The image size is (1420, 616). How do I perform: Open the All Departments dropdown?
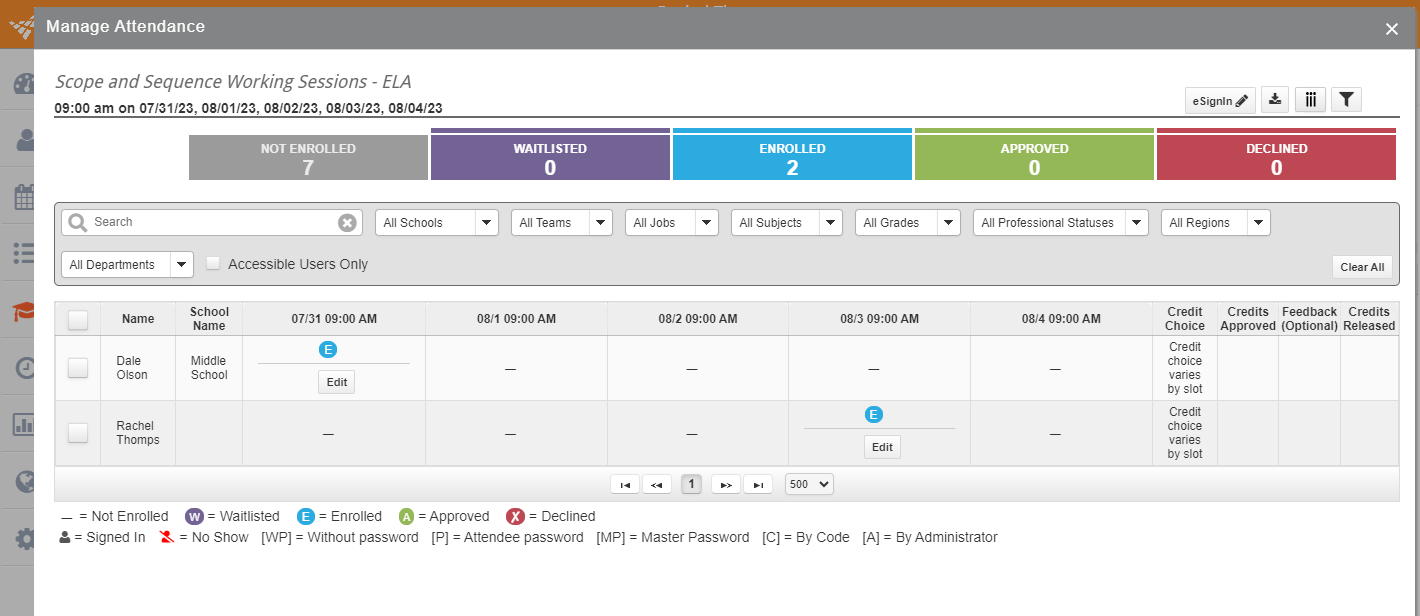pos(128,264)
